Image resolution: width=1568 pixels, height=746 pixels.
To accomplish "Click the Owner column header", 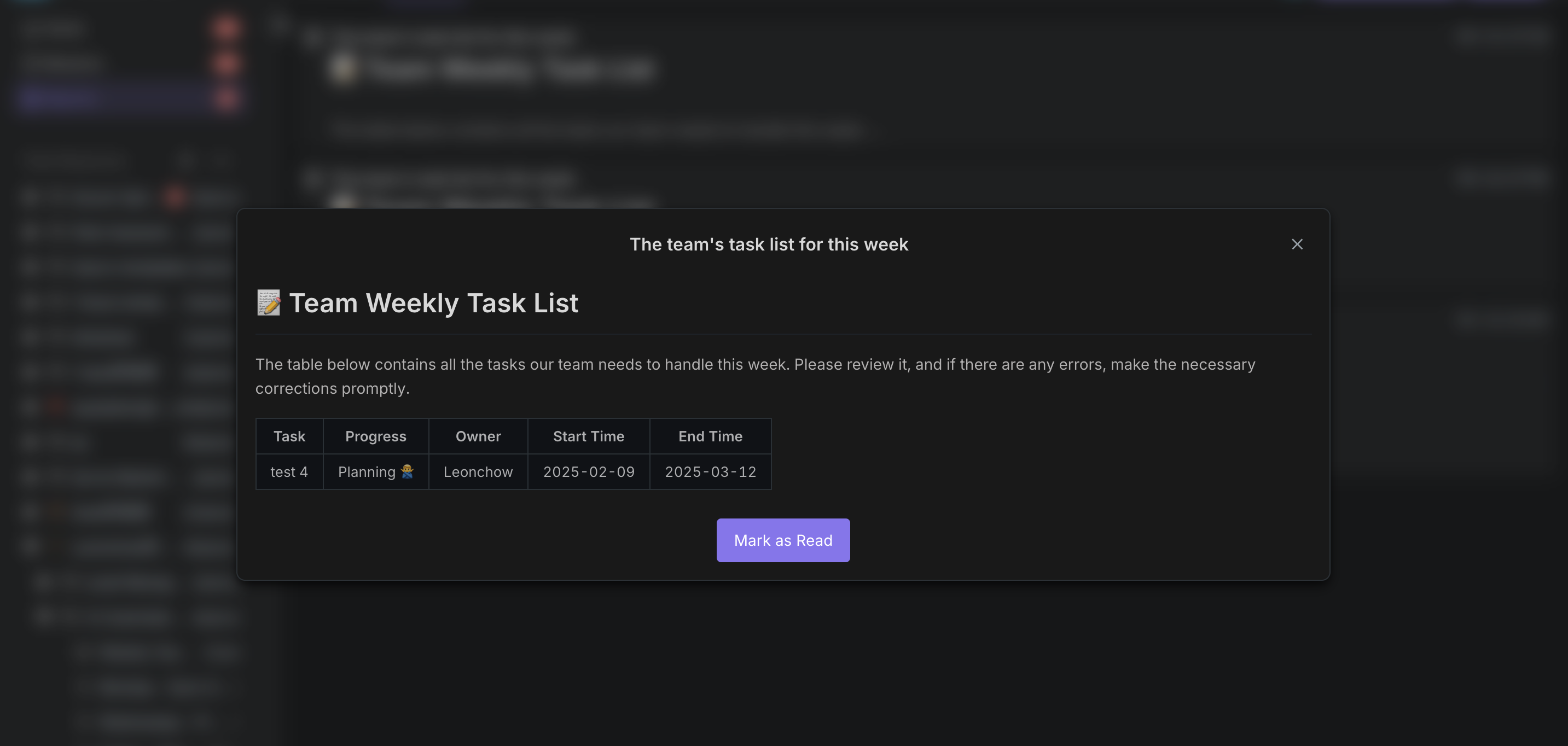I will [478, 436].
